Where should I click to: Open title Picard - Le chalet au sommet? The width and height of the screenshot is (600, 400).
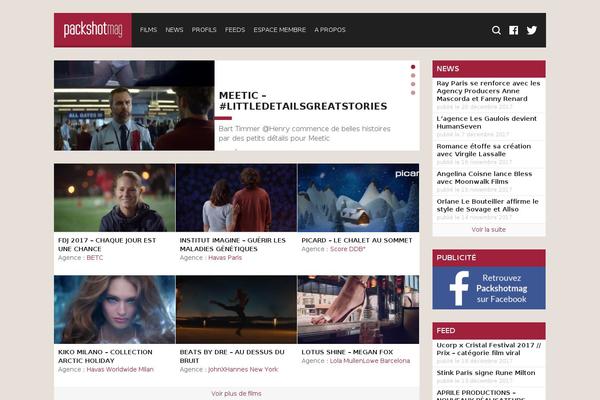point(357,240)
